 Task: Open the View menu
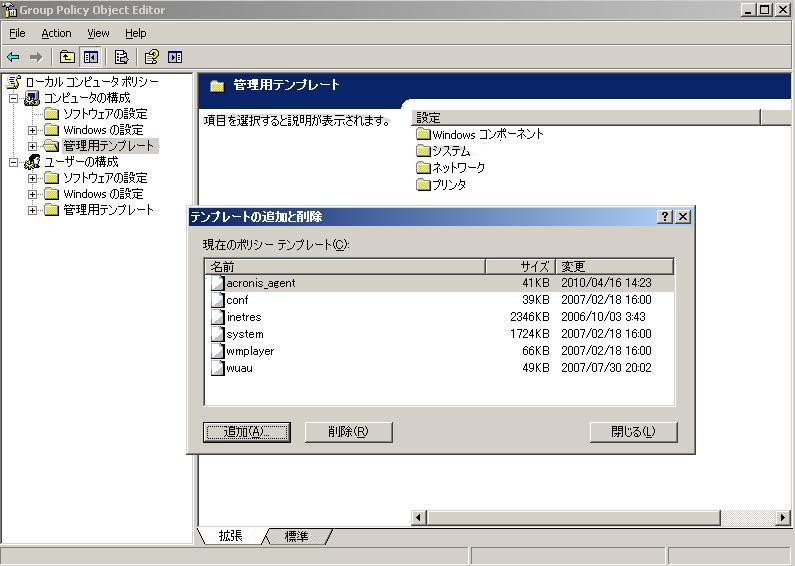98,33
